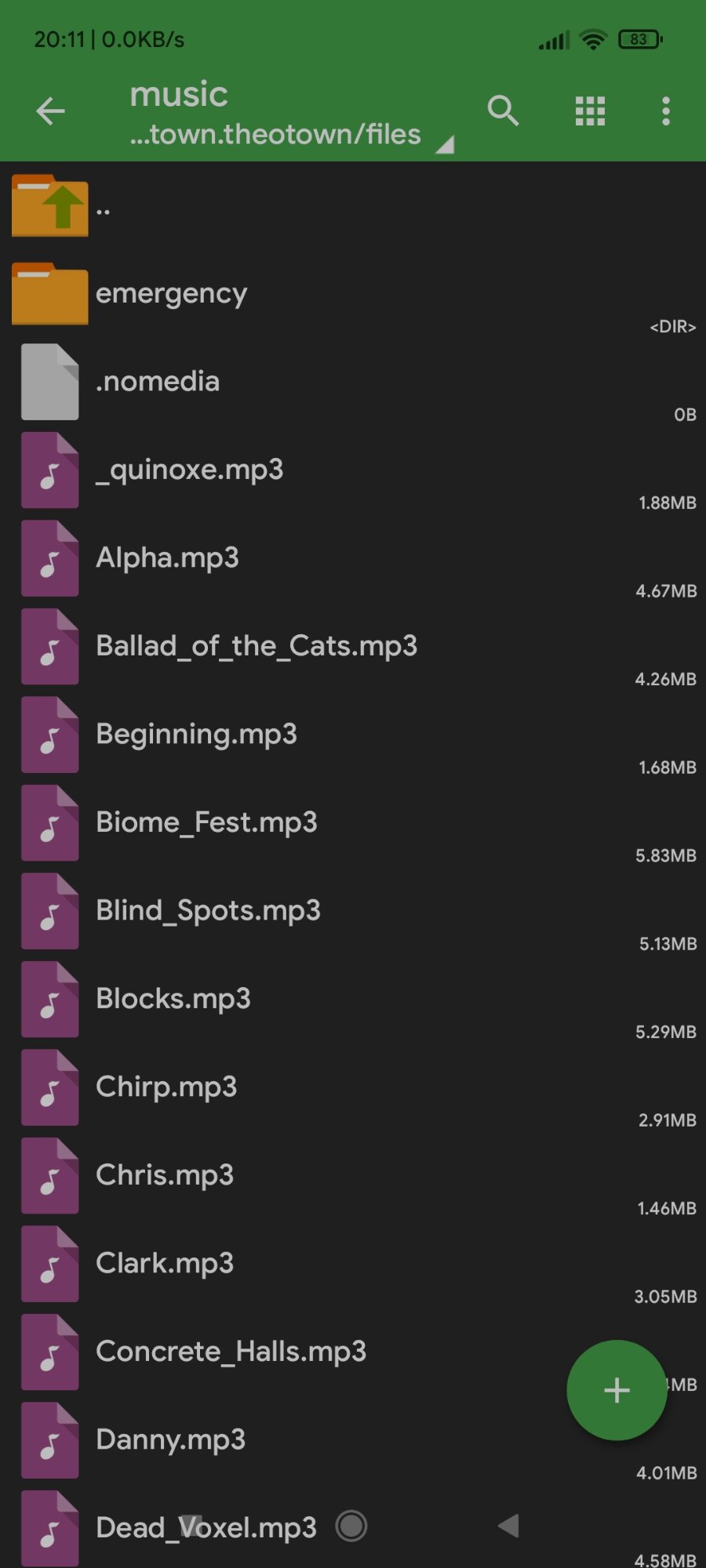706x1568 pixels.
Task: Tap the back arrow icon
Action: (51, 111)
